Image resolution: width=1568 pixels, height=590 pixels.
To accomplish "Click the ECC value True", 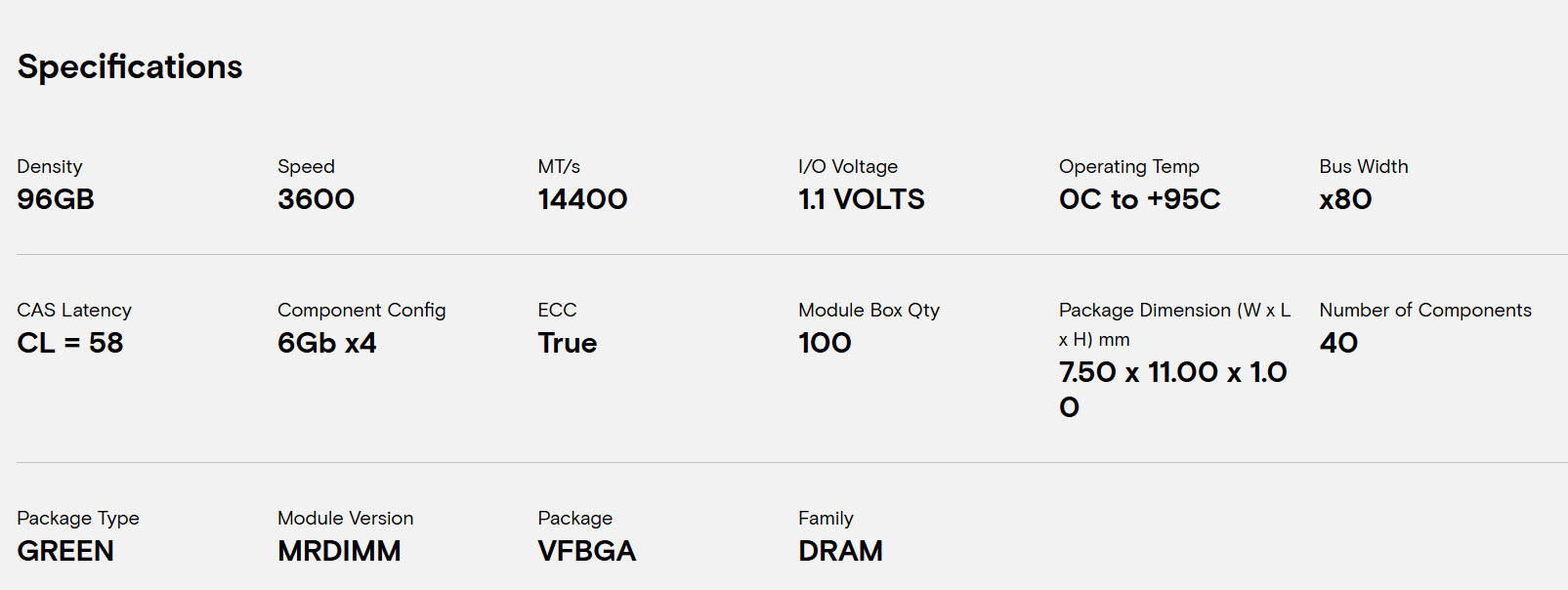I will pyautogui.click(x=567, y=343).
